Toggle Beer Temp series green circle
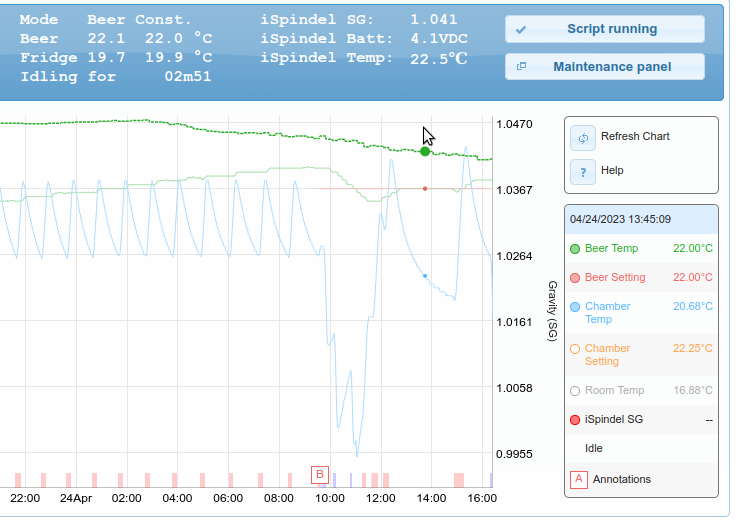The width and height of the screenshot is (752, 523). pyautogui.click(x=575, y=249)
